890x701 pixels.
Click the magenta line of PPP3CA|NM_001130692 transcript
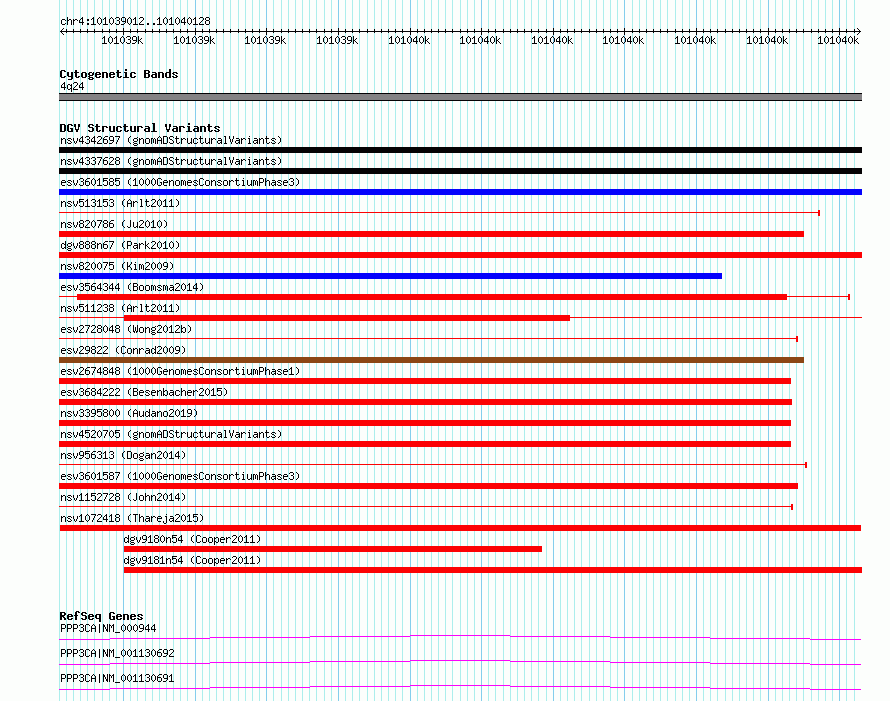pyautogui.click(x=460, y=663)
